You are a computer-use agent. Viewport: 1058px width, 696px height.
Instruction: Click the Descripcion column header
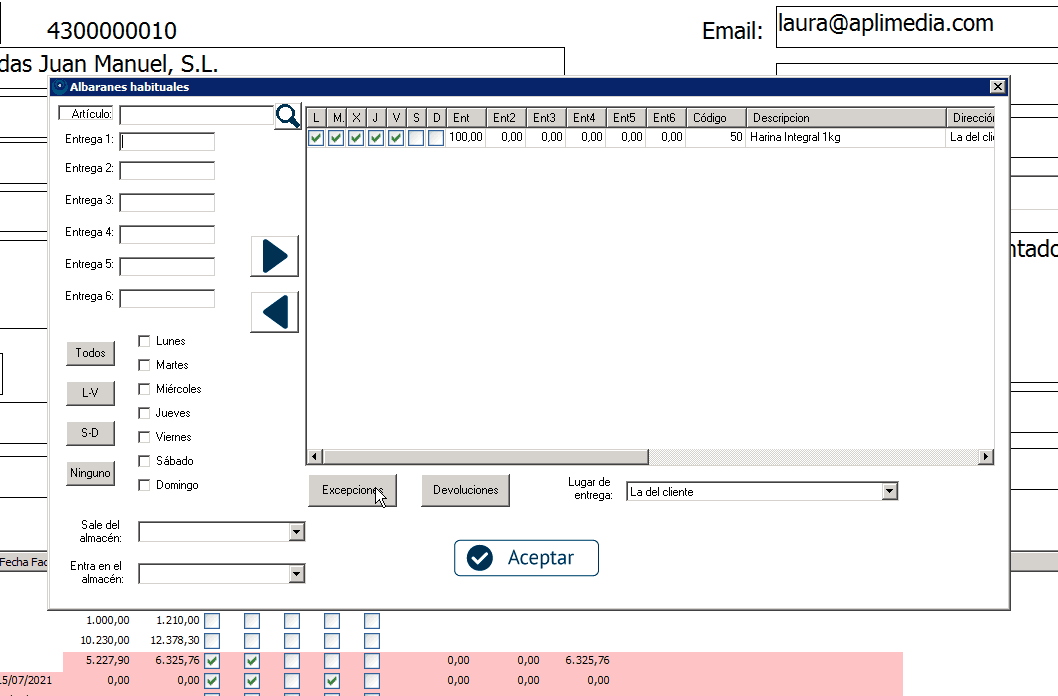tap(845, 118)
